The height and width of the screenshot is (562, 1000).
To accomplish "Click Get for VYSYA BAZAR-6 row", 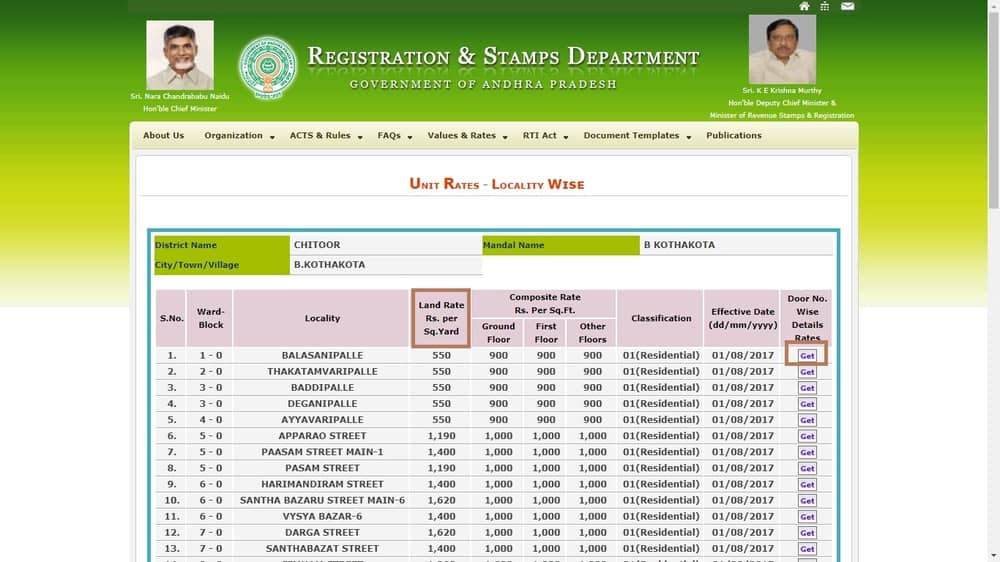I will (807, 516).
